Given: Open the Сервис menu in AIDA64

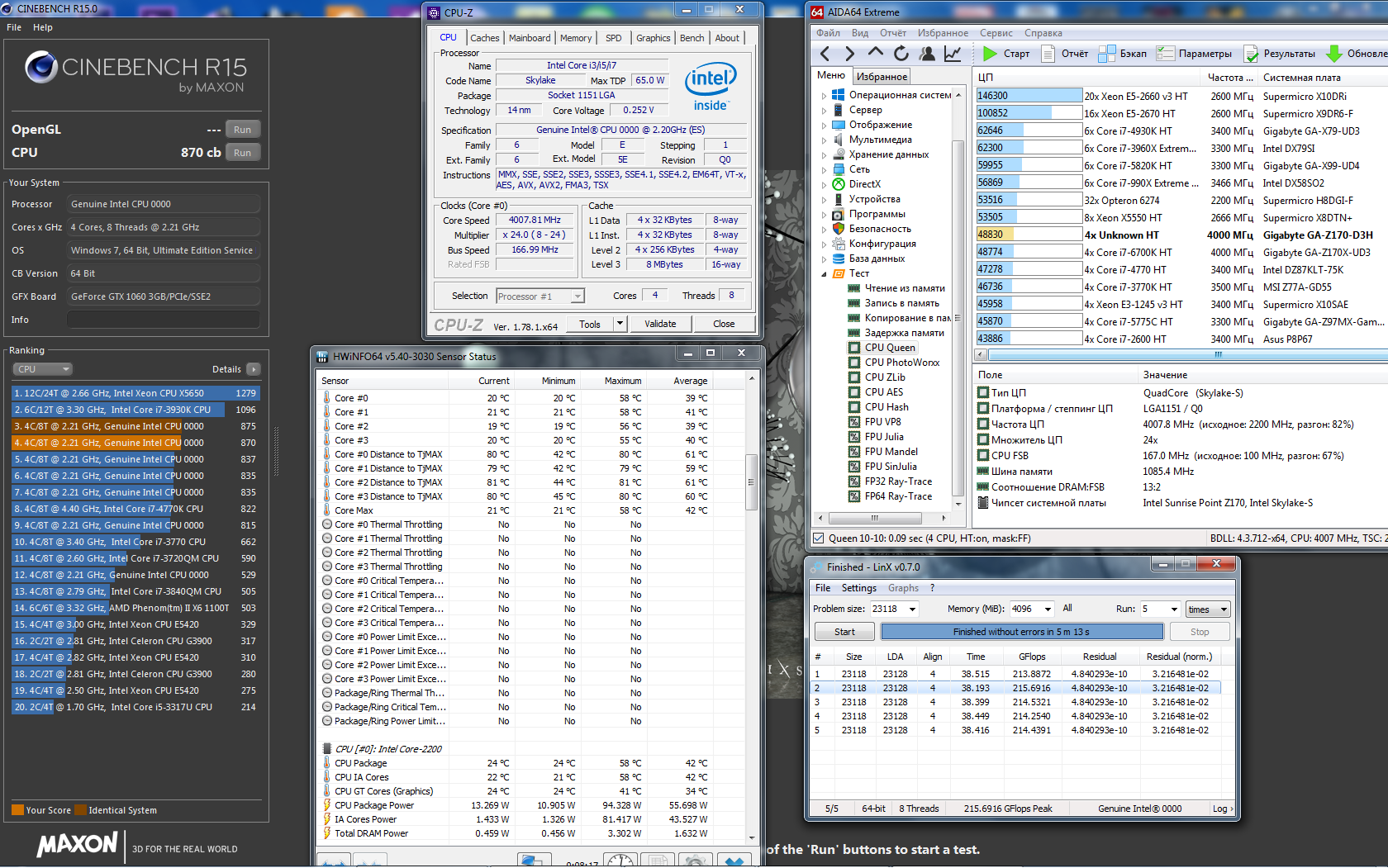Looking at the screenshot, I should click(x=996, y=33).
